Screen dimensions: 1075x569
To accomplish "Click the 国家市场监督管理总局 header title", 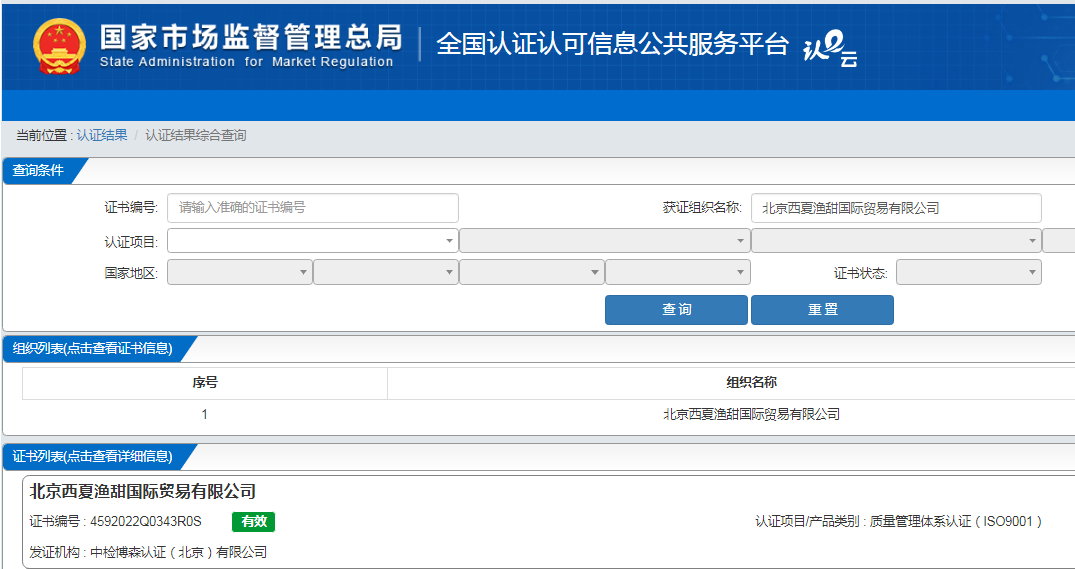I will click(251, 38).
